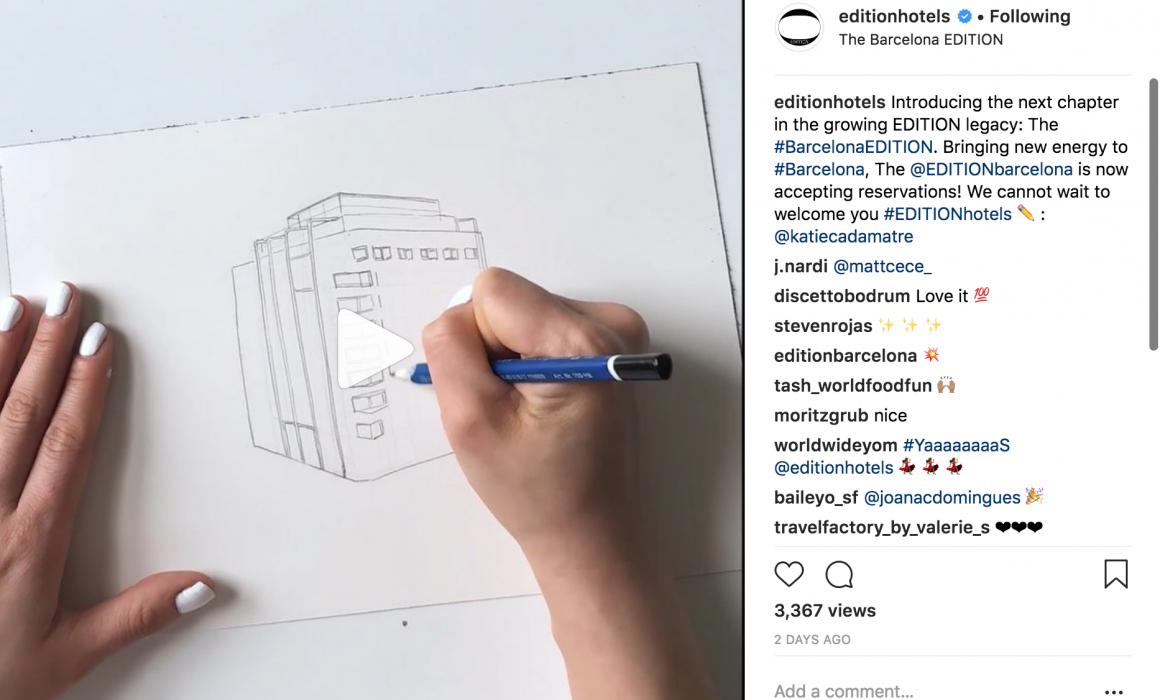Image resolution: width=1160 pixels, height=700 pixels.
Task: Open the three-dot more options menu
Action: coord(1113,692)
